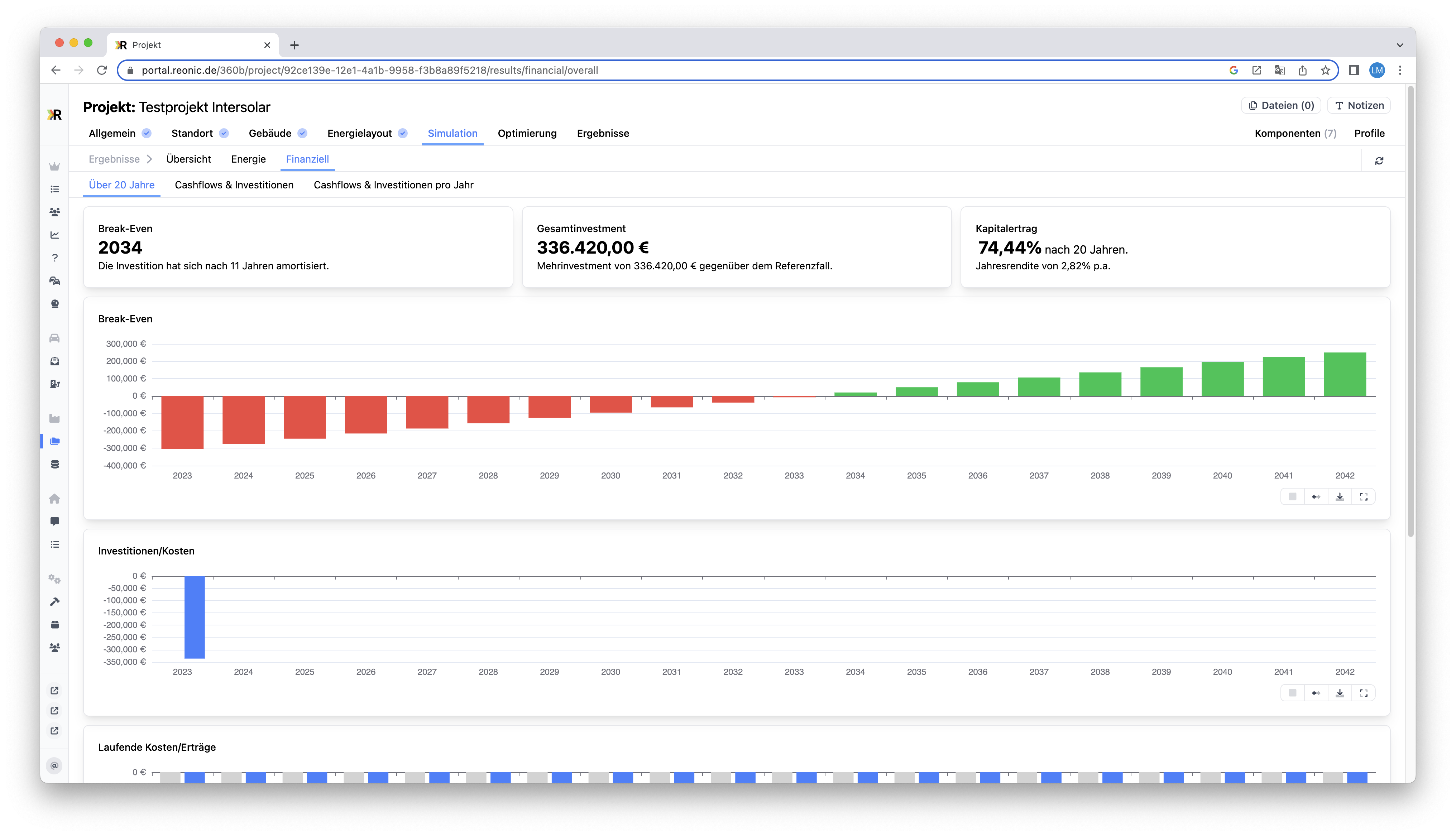Open the list icon beneath the chat bubble
The height and width of the screenshot is (836, 1456).
point(54,544)
